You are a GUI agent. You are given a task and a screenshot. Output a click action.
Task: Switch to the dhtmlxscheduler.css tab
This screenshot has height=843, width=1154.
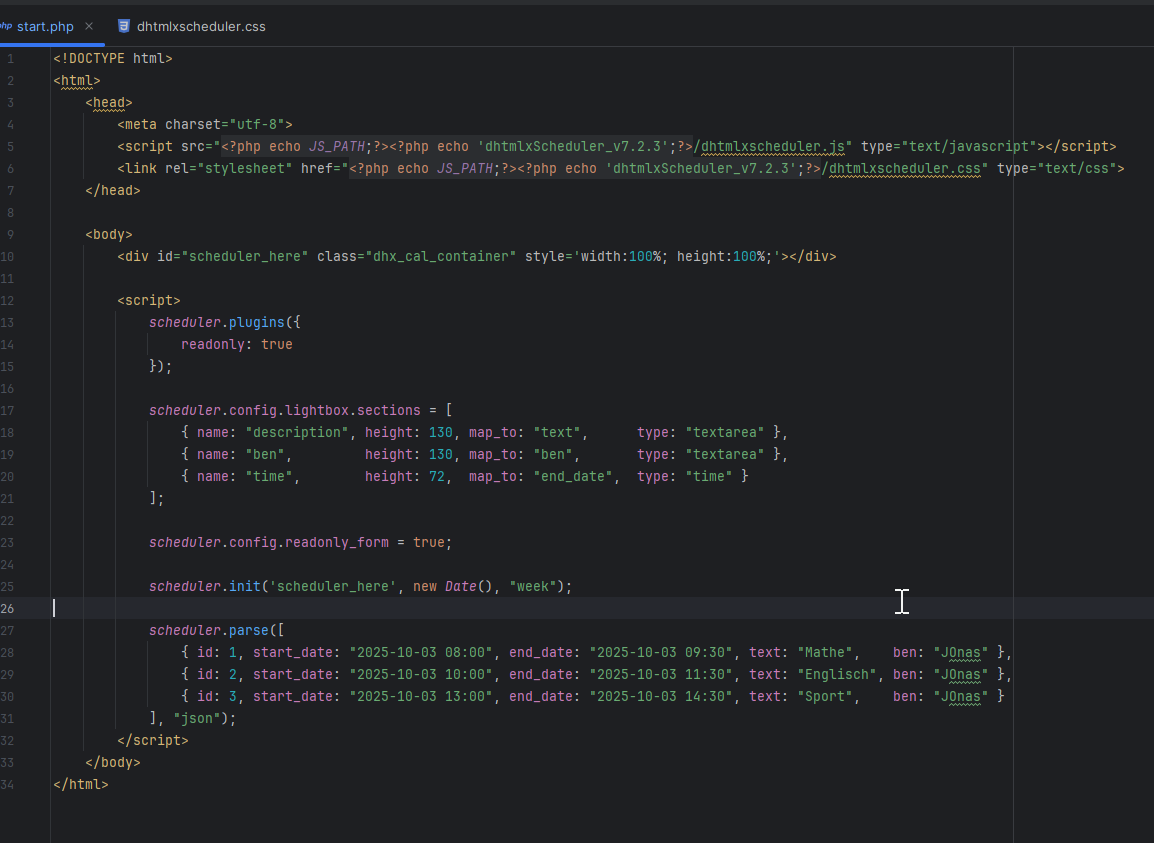point(200,26)
